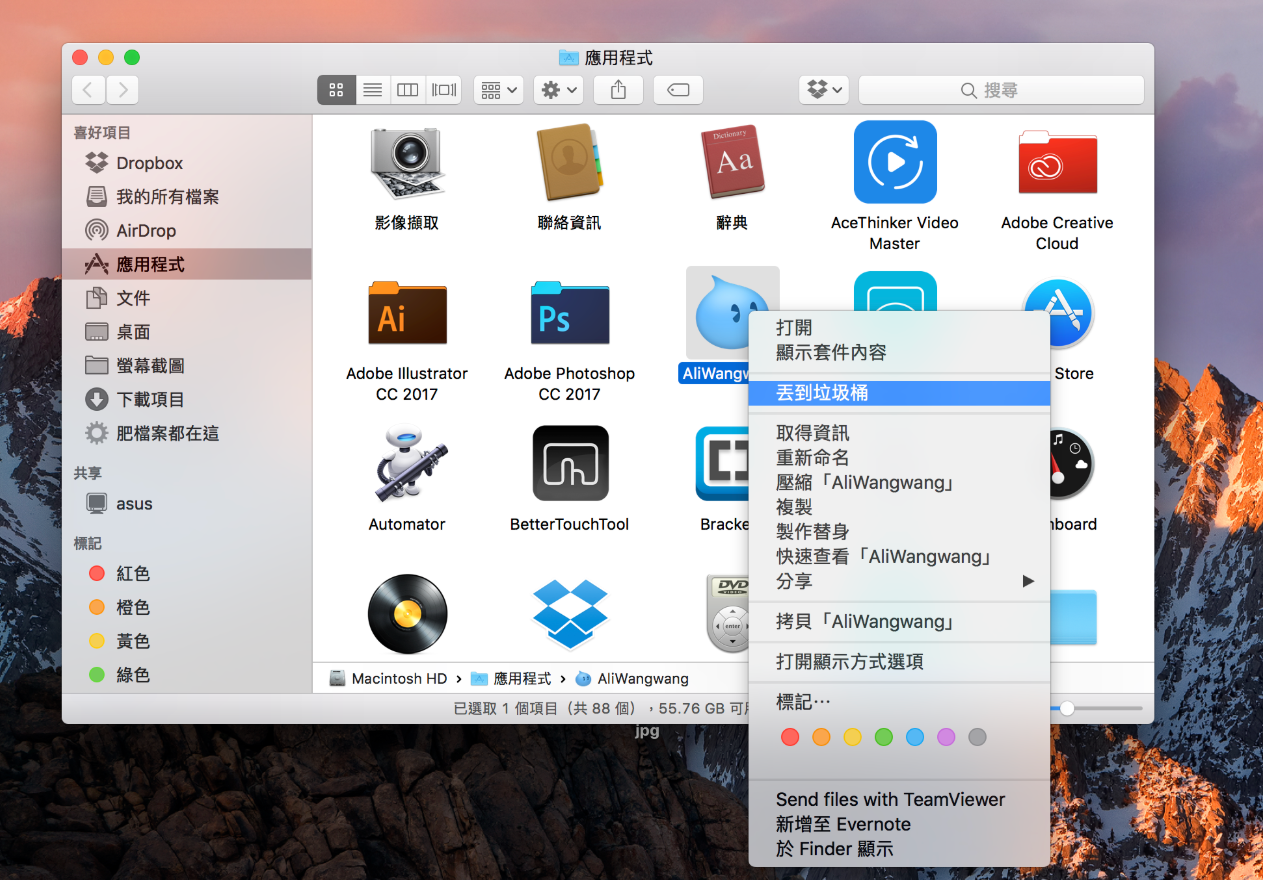Select the Brackets app icon
1263x880 pixels.
coord(722,463)
